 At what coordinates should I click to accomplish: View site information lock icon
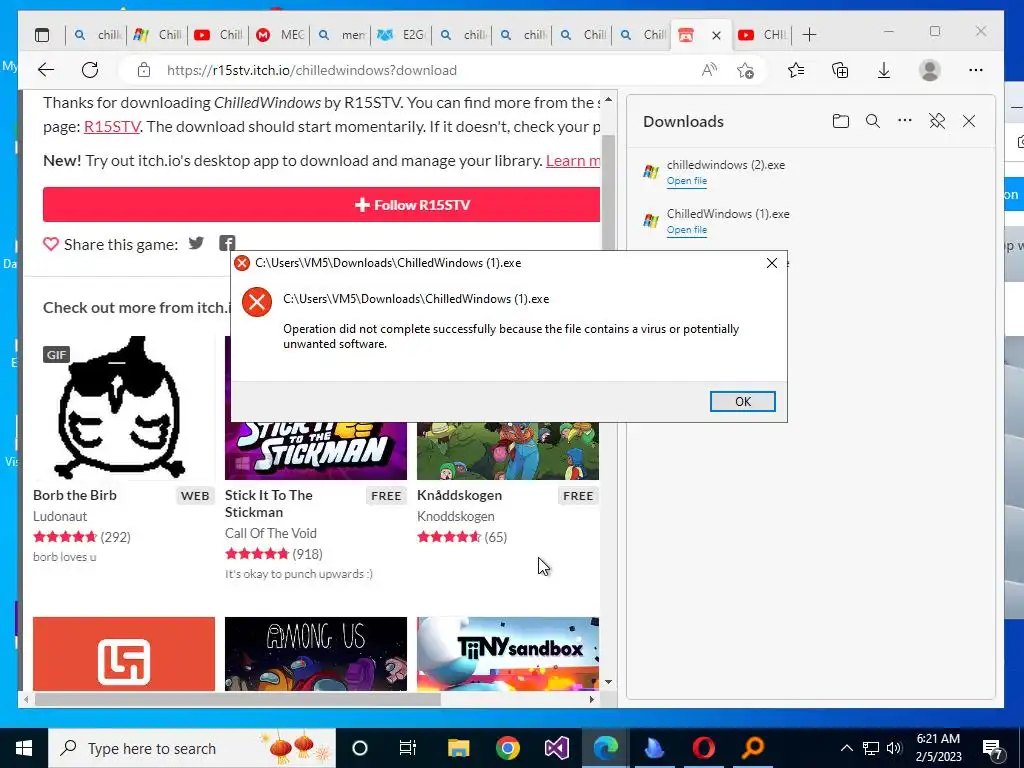144,70
